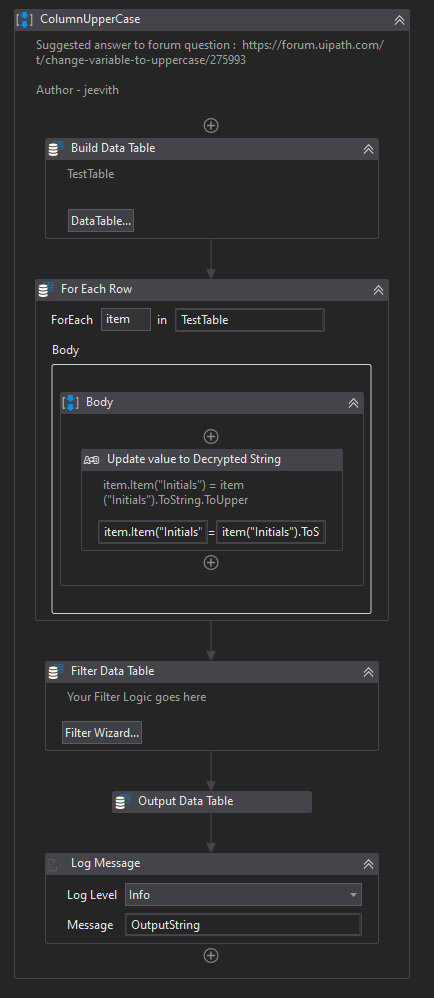The width and height of the screenshot is (434, 998).
Task: Select the Filter Data Table activity icon
Action: point(56,671)
